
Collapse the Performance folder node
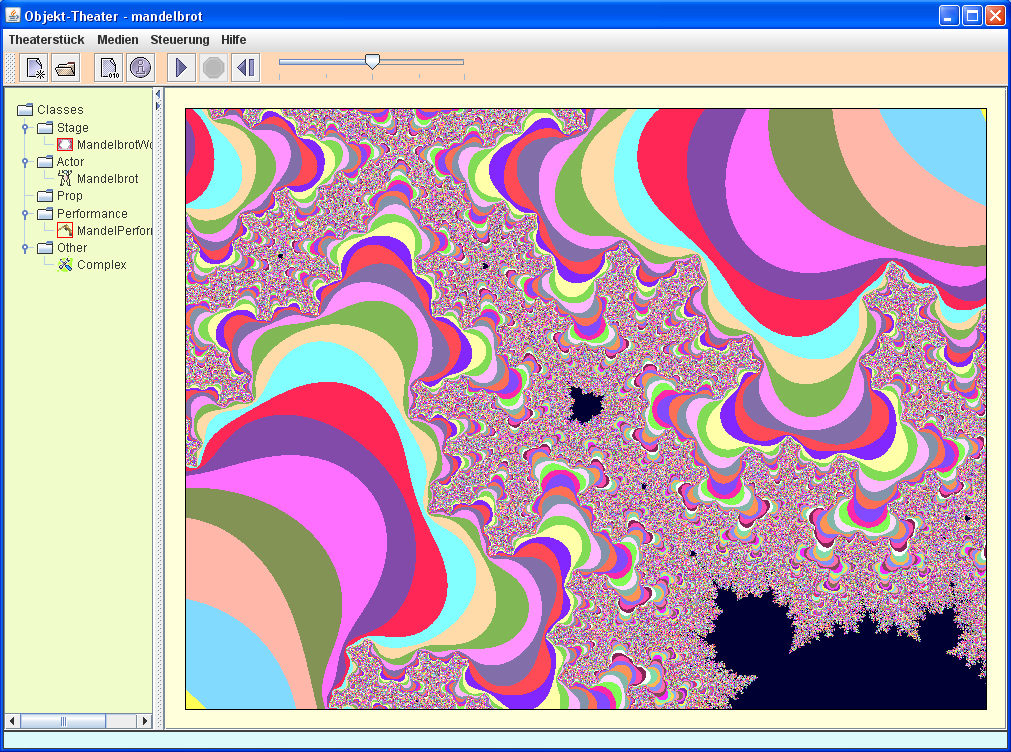pos(25,214)
